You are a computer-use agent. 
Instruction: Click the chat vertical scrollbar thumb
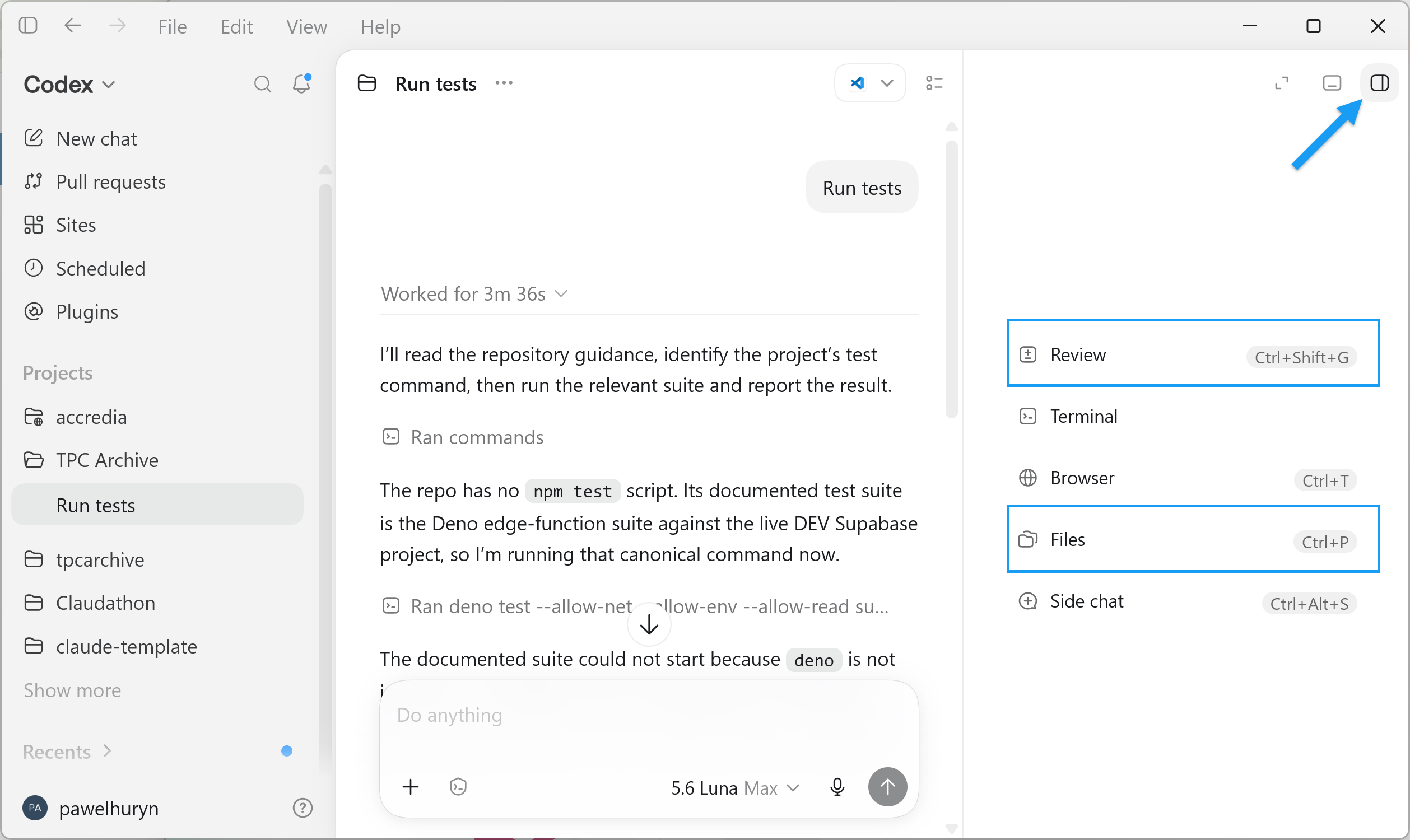pyautogui.click(x=951, y=279)
